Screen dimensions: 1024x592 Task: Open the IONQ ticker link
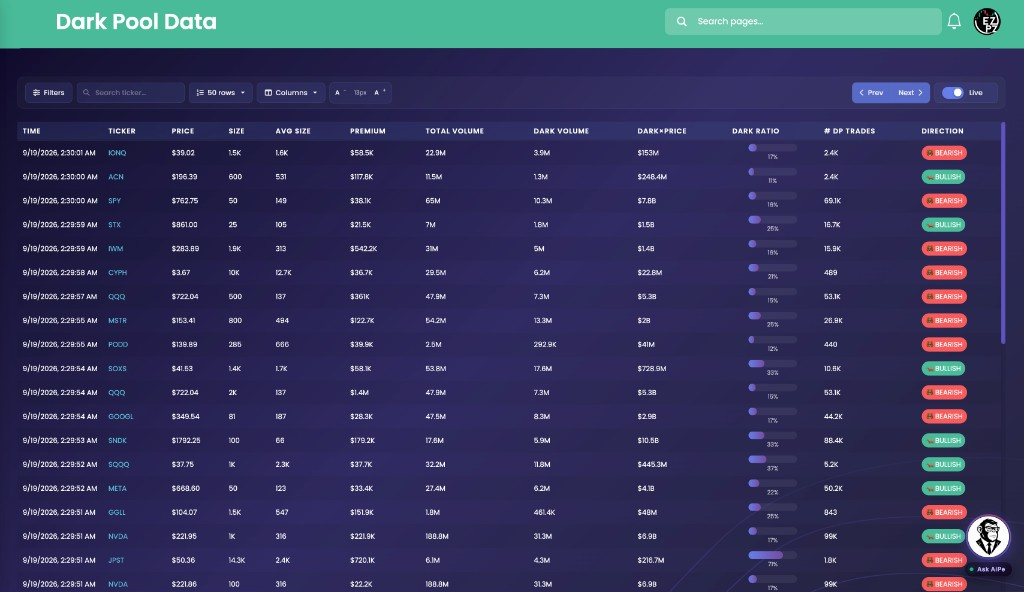pos(117,153)
